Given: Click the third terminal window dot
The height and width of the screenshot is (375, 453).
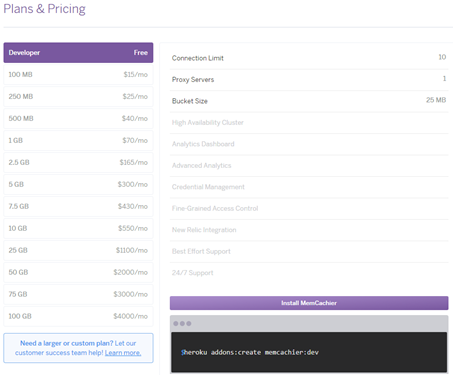Looking at the screenshot, I should point(189,323).
